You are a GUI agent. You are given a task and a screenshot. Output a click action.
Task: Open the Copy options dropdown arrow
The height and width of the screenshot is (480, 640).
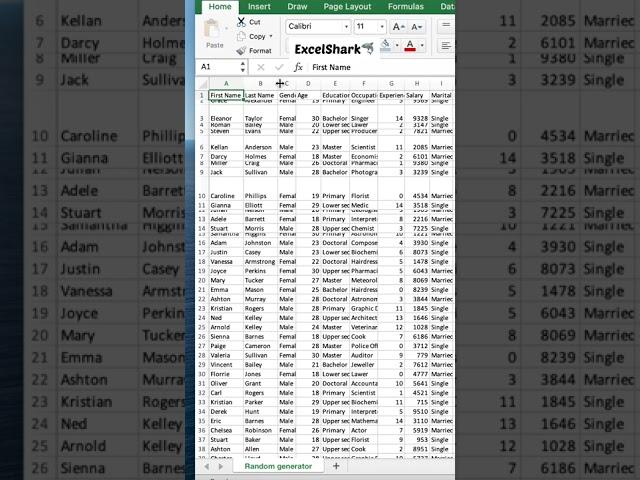271,36
